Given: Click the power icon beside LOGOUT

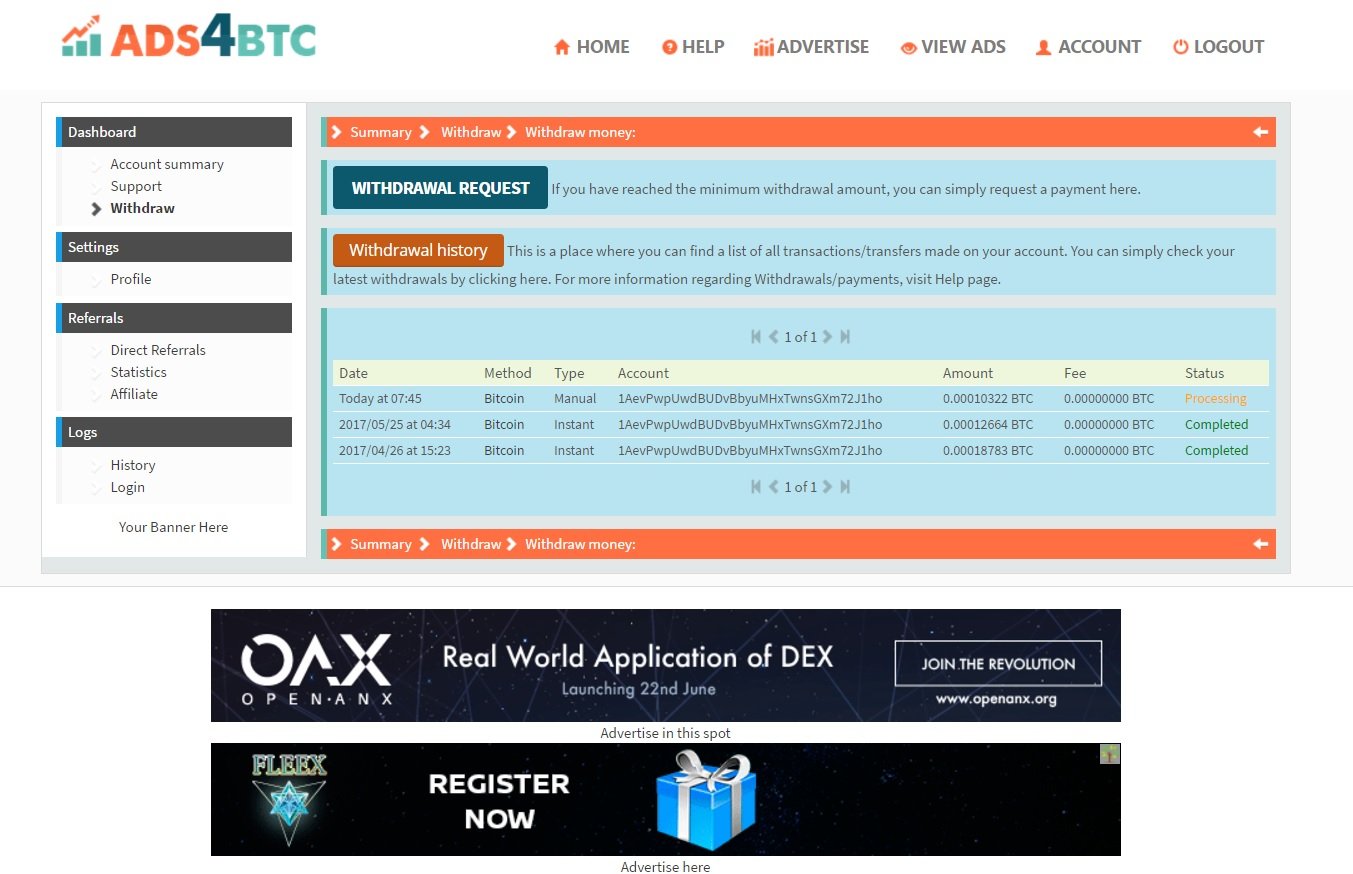Looking at the screenshot, I should click(1181, 47).
